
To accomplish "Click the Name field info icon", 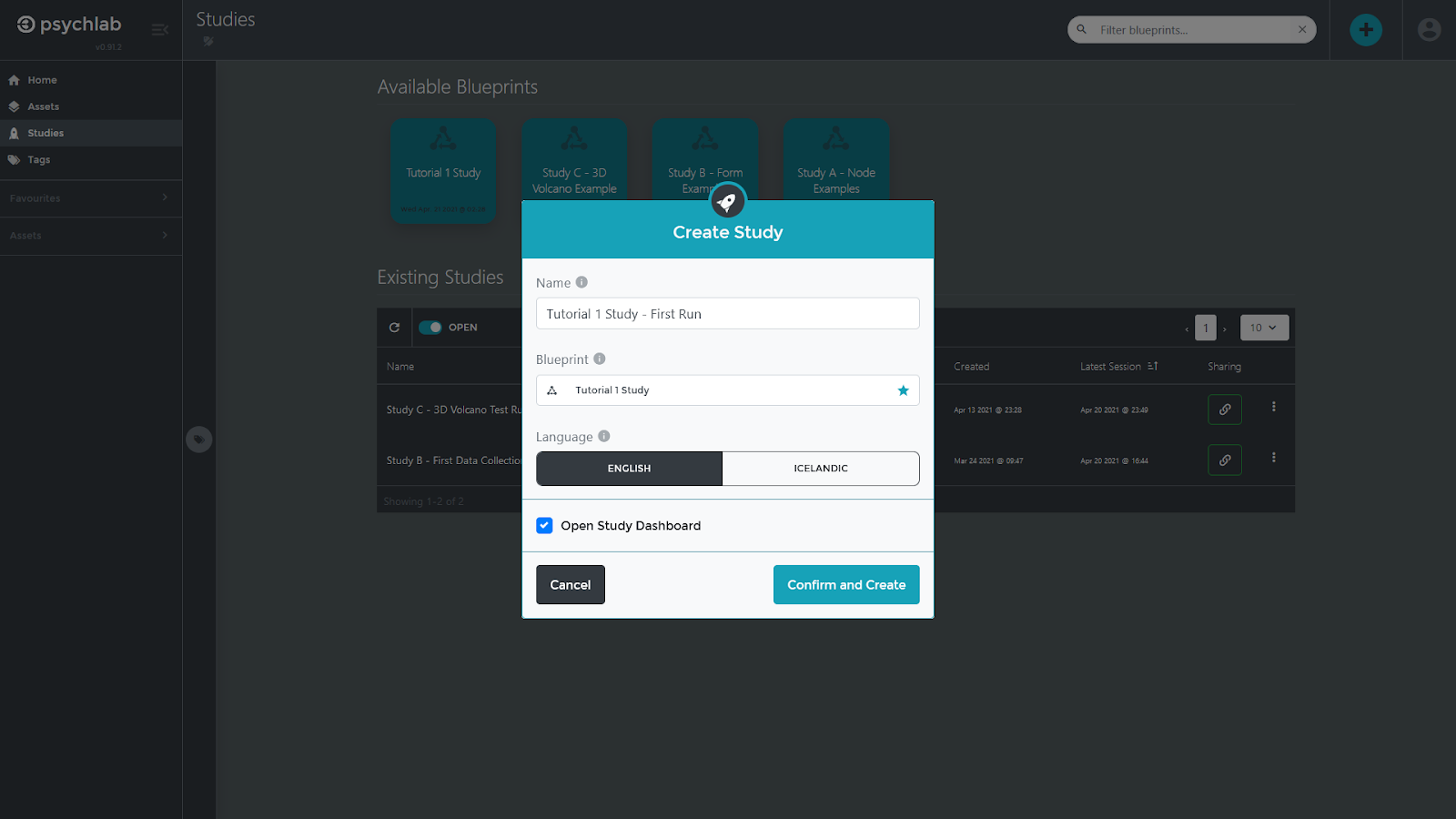I will pyautogui.click(x=581, y=282).
